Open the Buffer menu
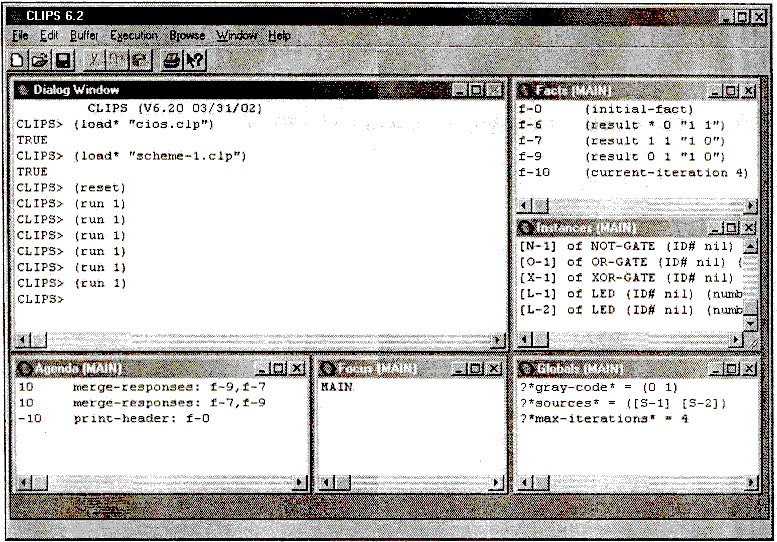 coord(84,36)
